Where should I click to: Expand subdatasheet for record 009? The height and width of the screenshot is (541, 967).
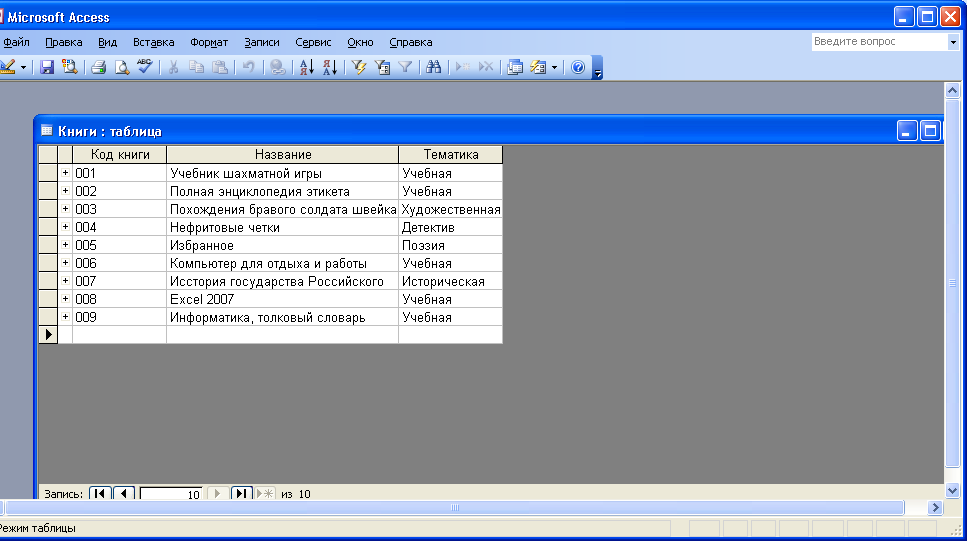tap(65, 316)
